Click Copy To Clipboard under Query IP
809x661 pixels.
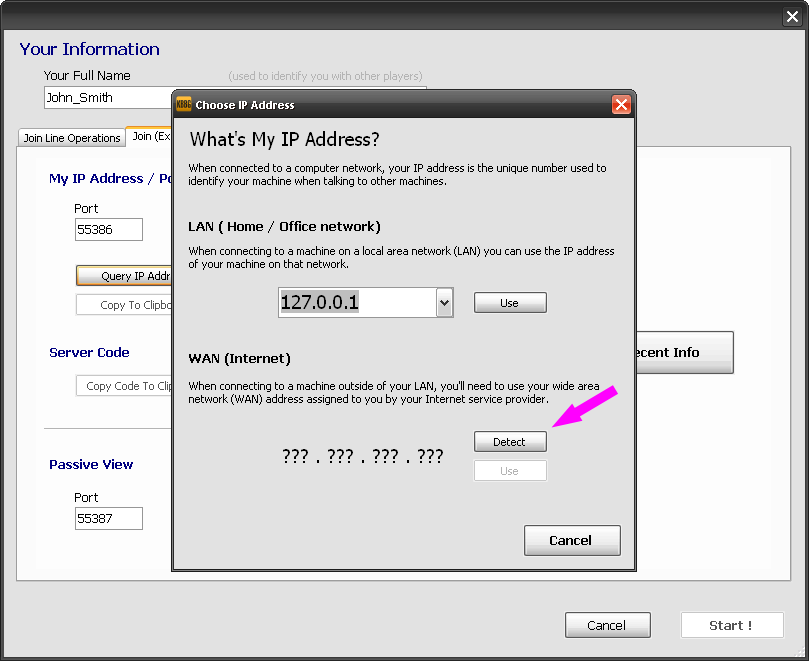point(125,305)
